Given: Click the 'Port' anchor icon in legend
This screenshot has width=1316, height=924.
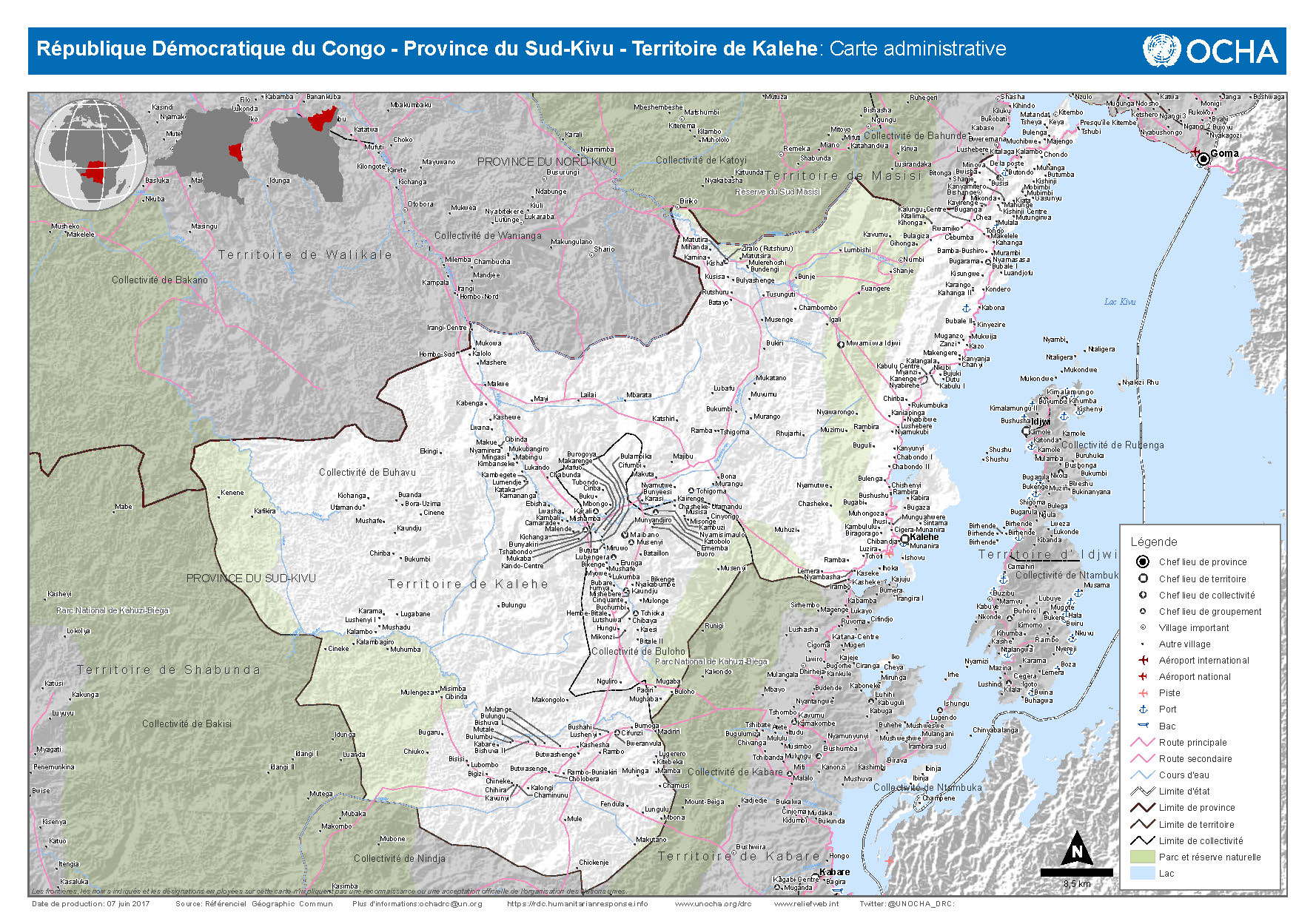Looking at the screenshot, I should click(1143, 709).
